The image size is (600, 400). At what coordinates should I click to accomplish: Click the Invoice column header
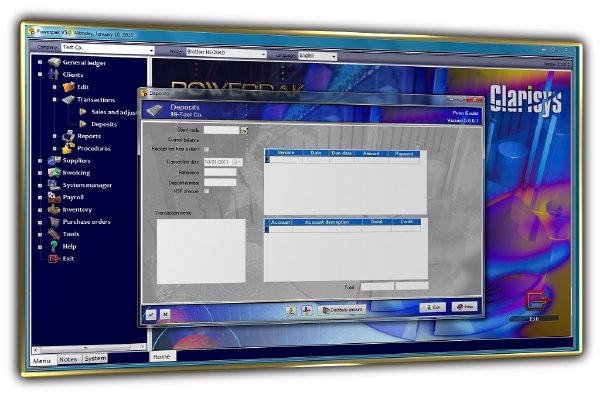[285, 153]
